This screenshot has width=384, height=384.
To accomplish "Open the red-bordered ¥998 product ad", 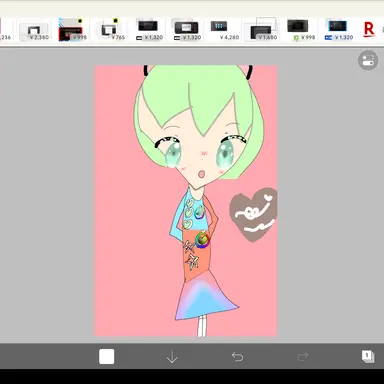I will (x=72, y=30).
